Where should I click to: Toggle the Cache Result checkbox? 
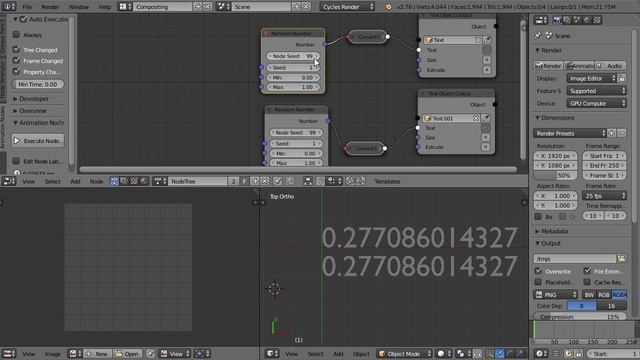point(587,282)
